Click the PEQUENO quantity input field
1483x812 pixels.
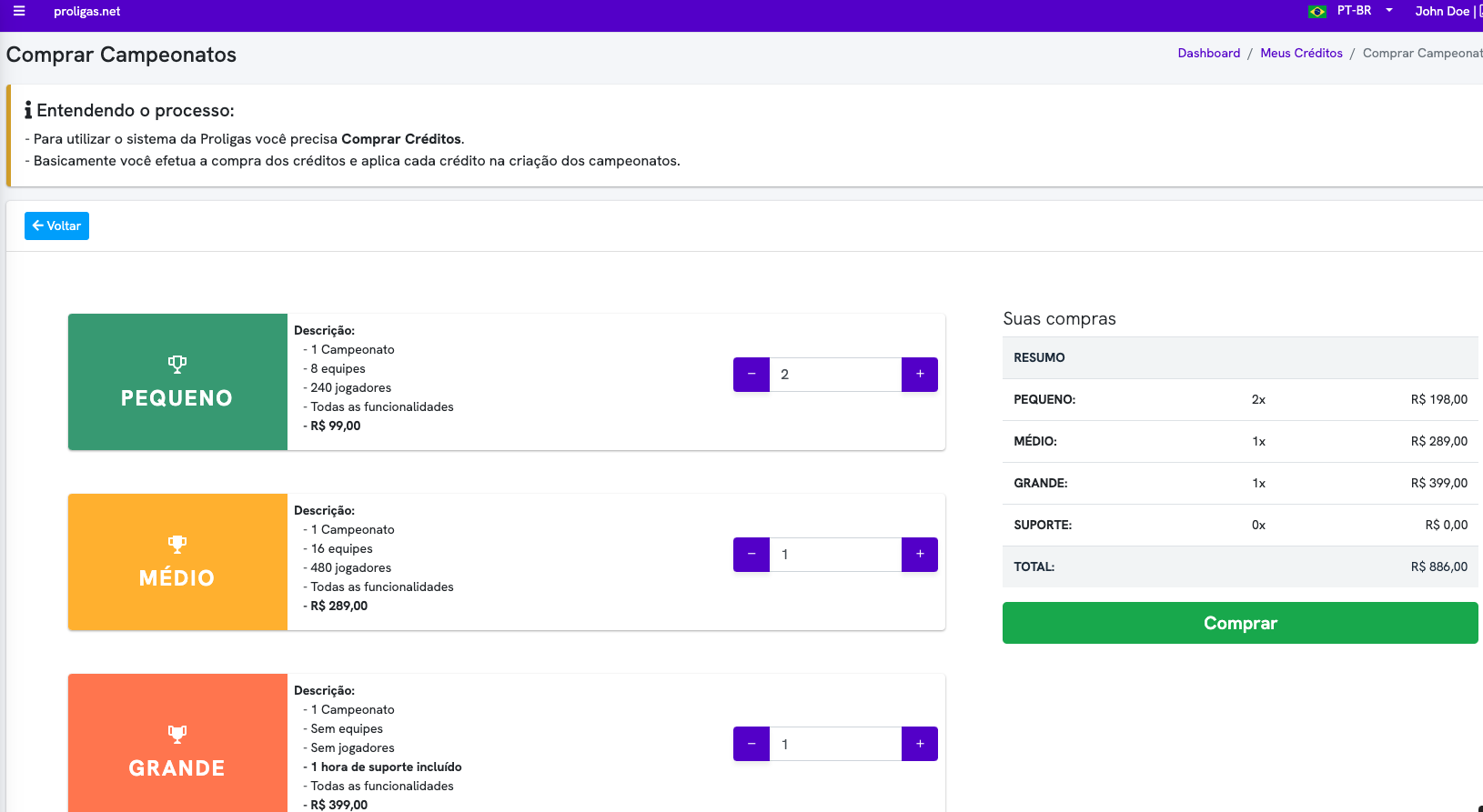[835, 375]
